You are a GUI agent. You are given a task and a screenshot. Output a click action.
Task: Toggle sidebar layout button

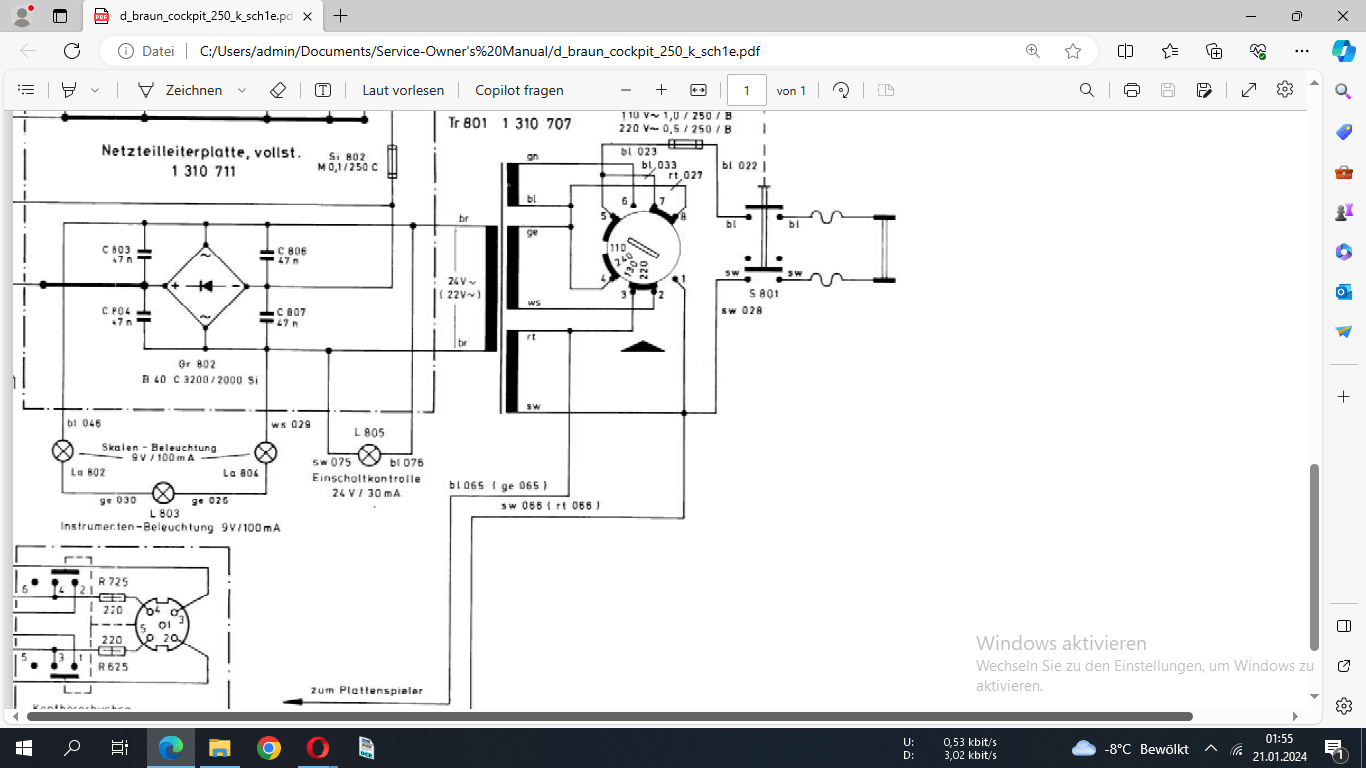[1343, 626]
